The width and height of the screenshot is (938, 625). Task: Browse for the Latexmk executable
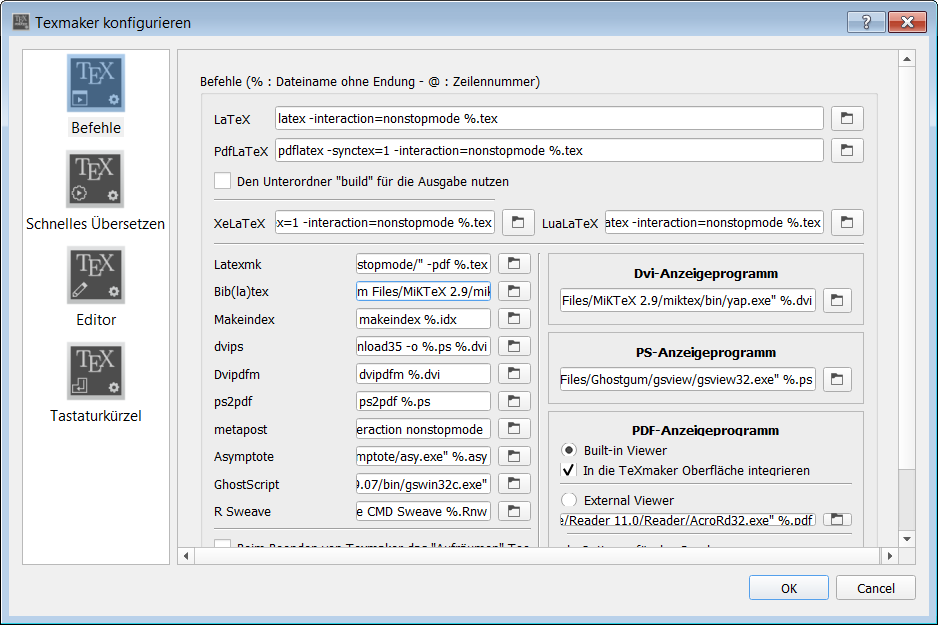[514, 264]
